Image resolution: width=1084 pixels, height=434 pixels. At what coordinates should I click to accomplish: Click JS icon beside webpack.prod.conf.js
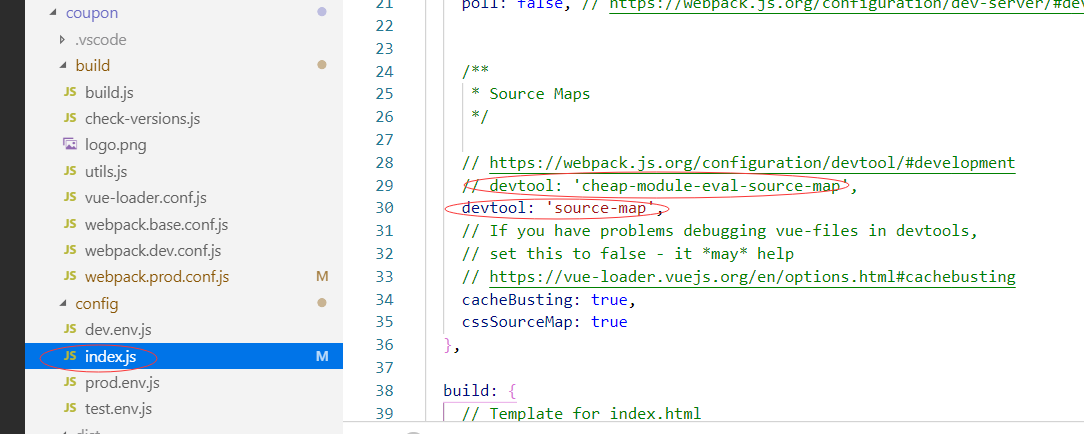pyautogui.click(x=70, y=277)
